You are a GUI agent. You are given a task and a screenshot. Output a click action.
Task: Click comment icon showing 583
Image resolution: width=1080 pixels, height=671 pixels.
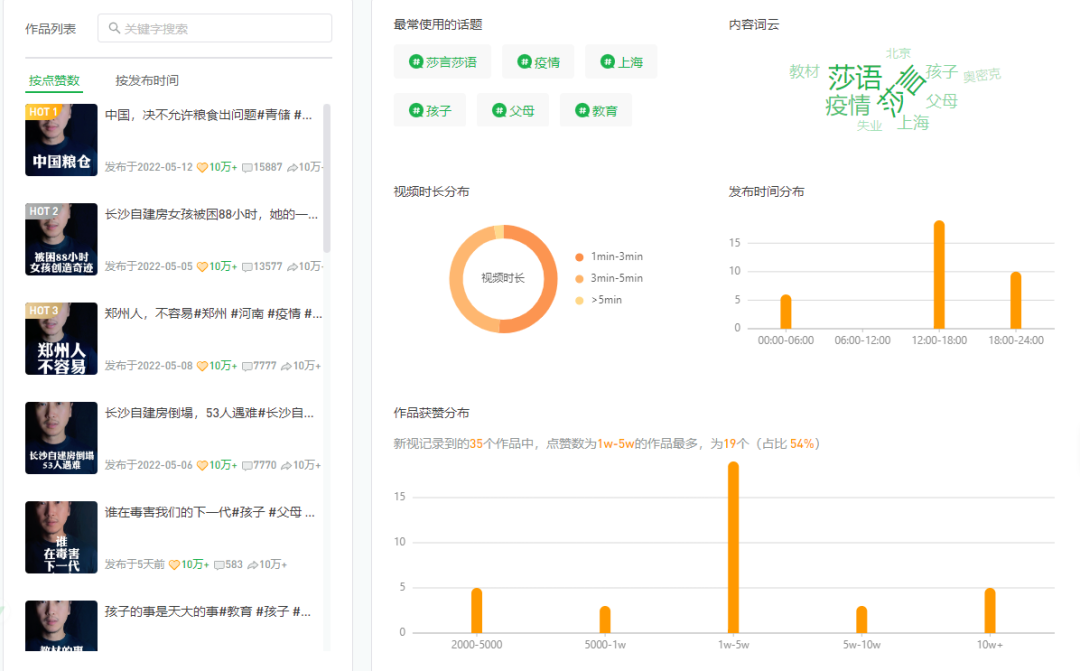coord(219,565)
